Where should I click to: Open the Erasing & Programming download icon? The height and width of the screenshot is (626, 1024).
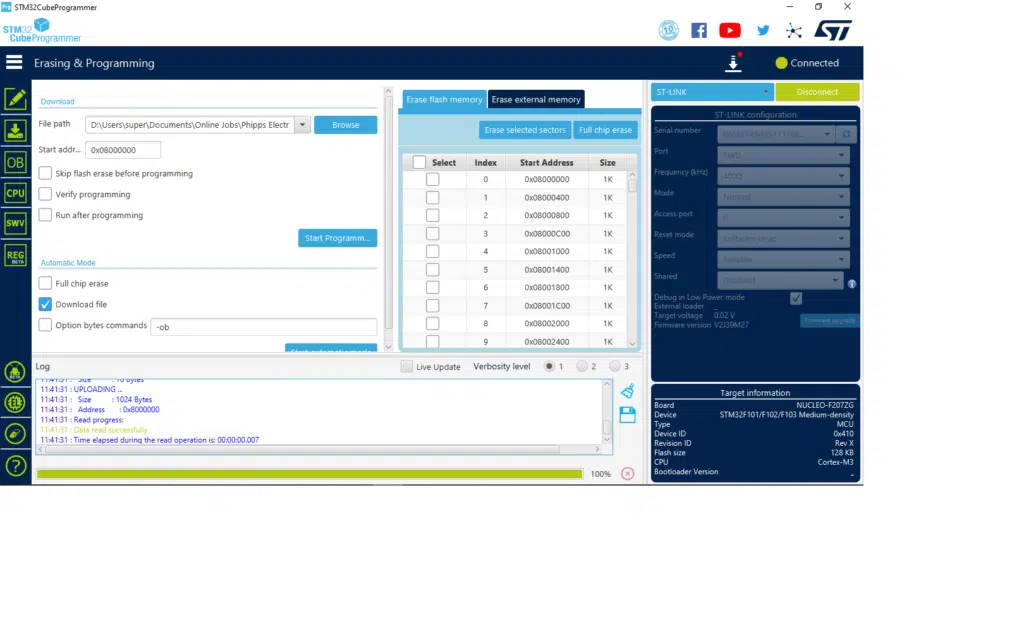(15, 131)
